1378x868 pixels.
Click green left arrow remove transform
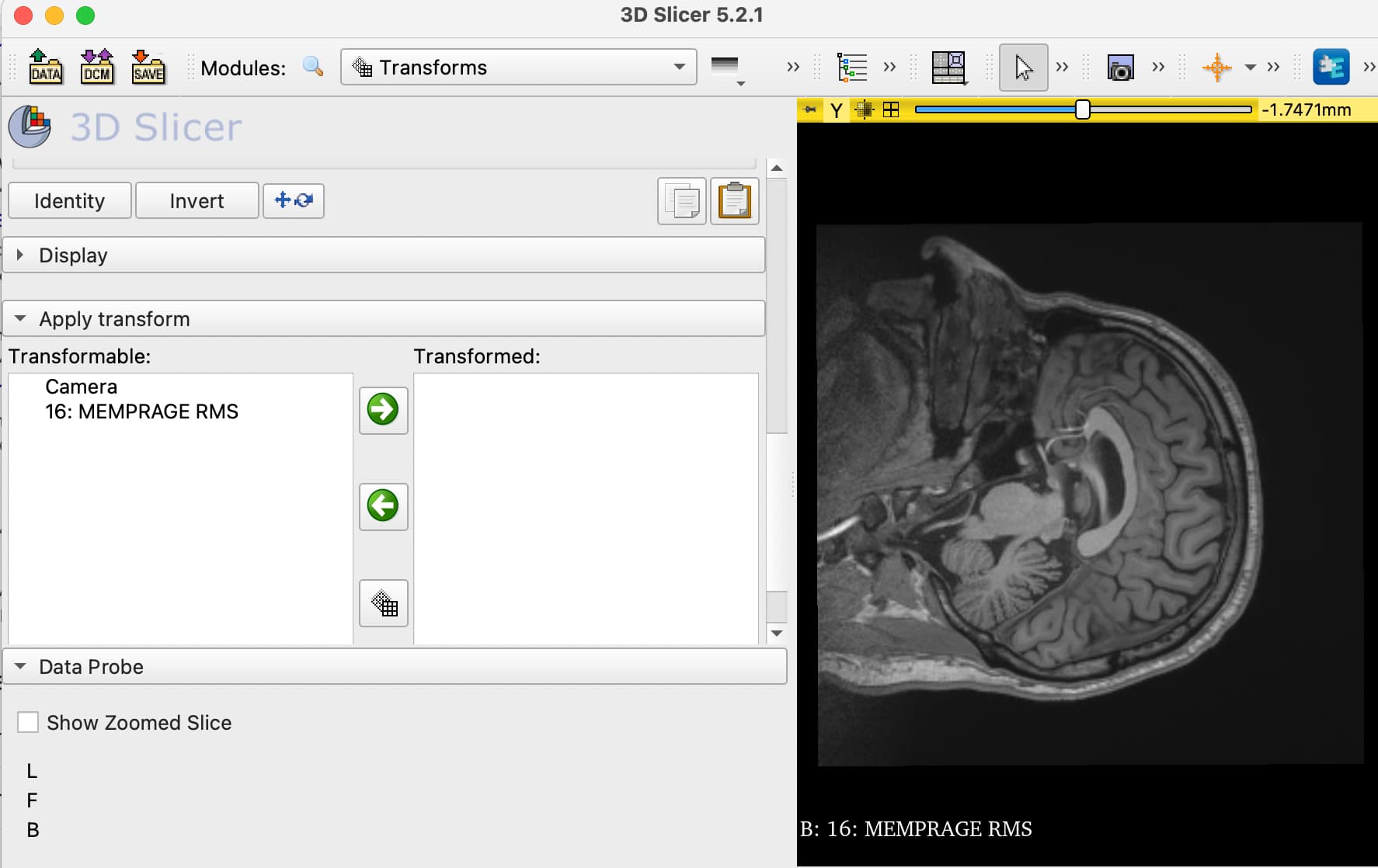[384, 506]
